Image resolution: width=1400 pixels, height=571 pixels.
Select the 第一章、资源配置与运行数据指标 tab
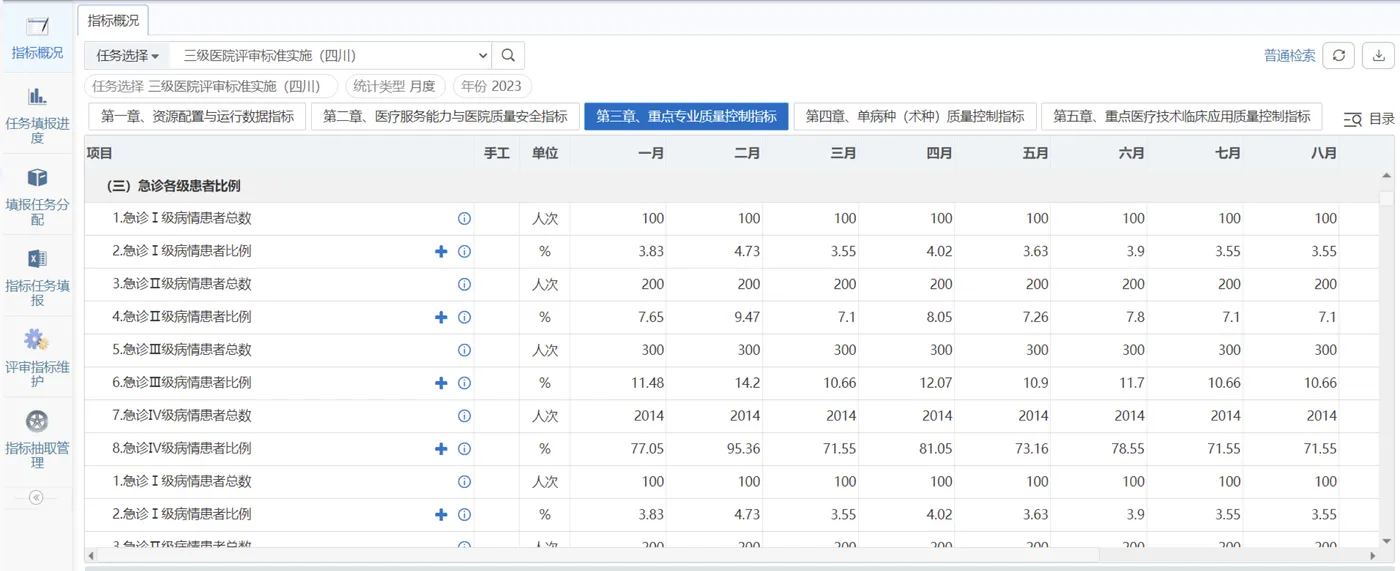pos(197,116)
